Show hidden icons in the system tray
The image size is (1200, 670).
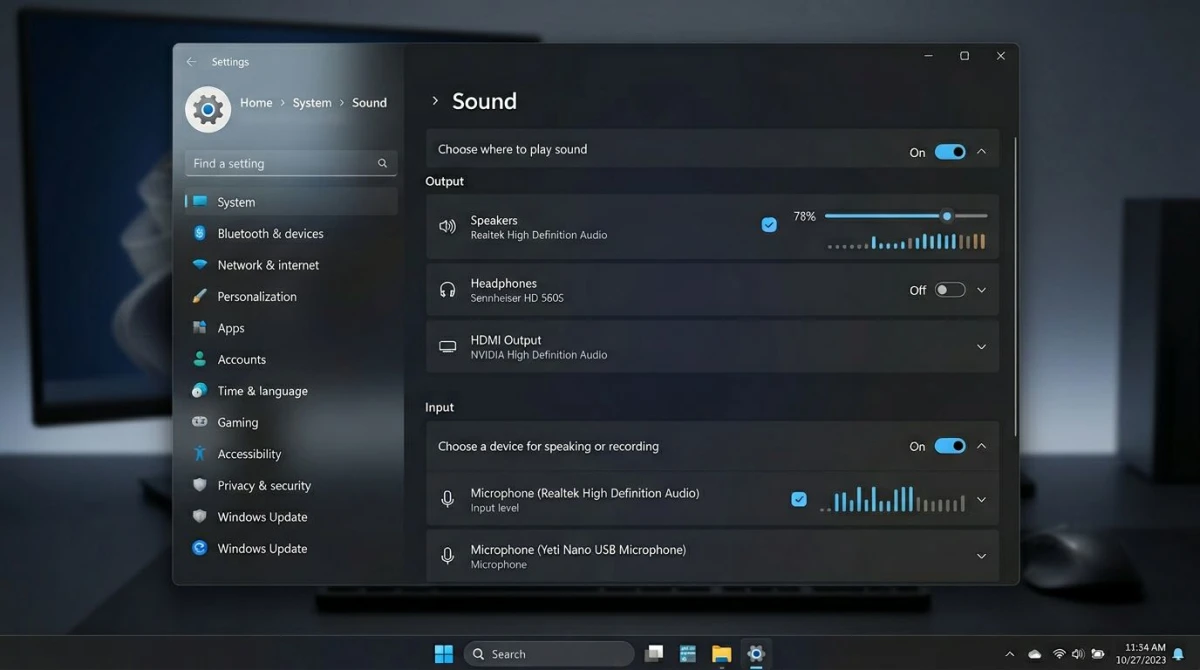pyautogui.click(x=1009, y=654)
